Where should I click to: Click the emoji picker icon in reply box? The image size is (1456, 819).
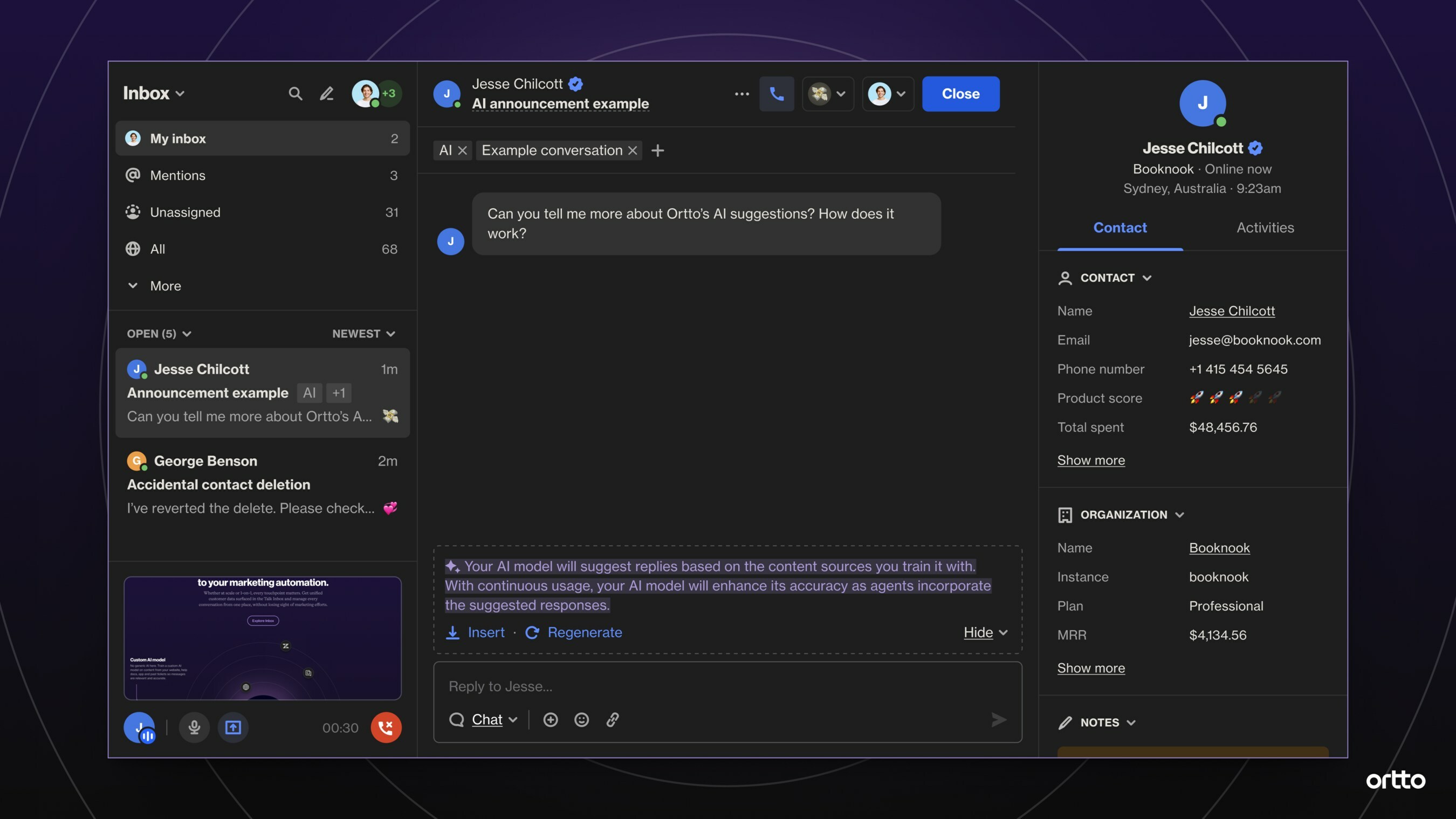(582, 719)
